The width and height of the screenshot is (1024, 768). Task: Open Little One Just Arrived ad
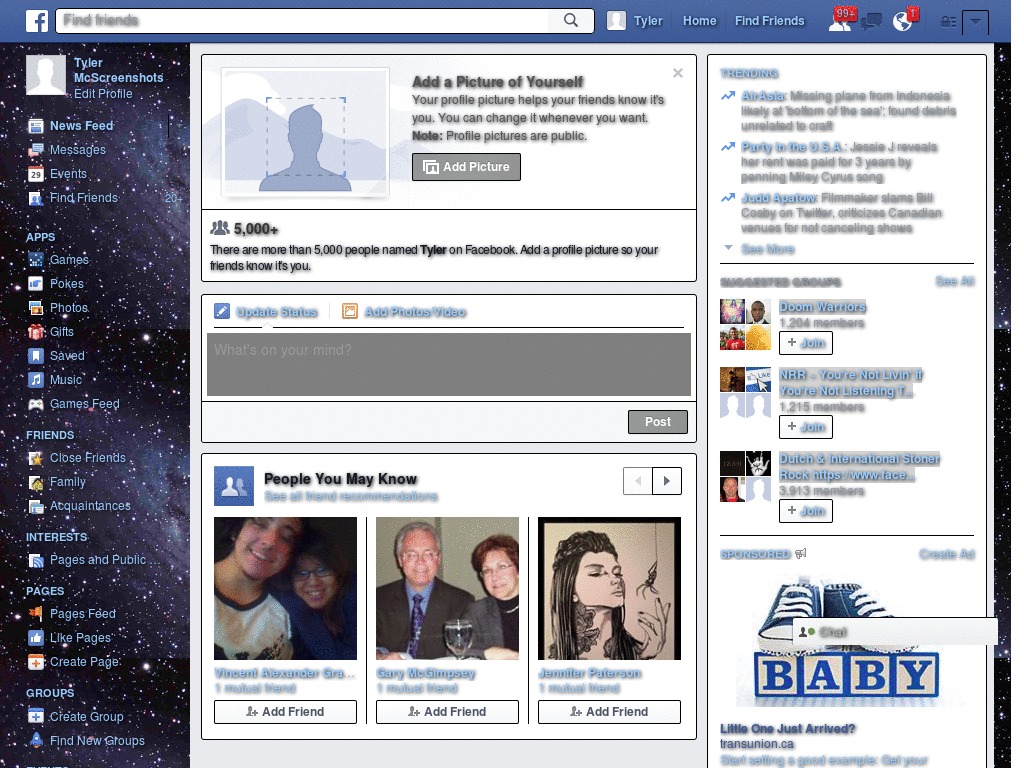pyautogui.click(x=788, y=729)
